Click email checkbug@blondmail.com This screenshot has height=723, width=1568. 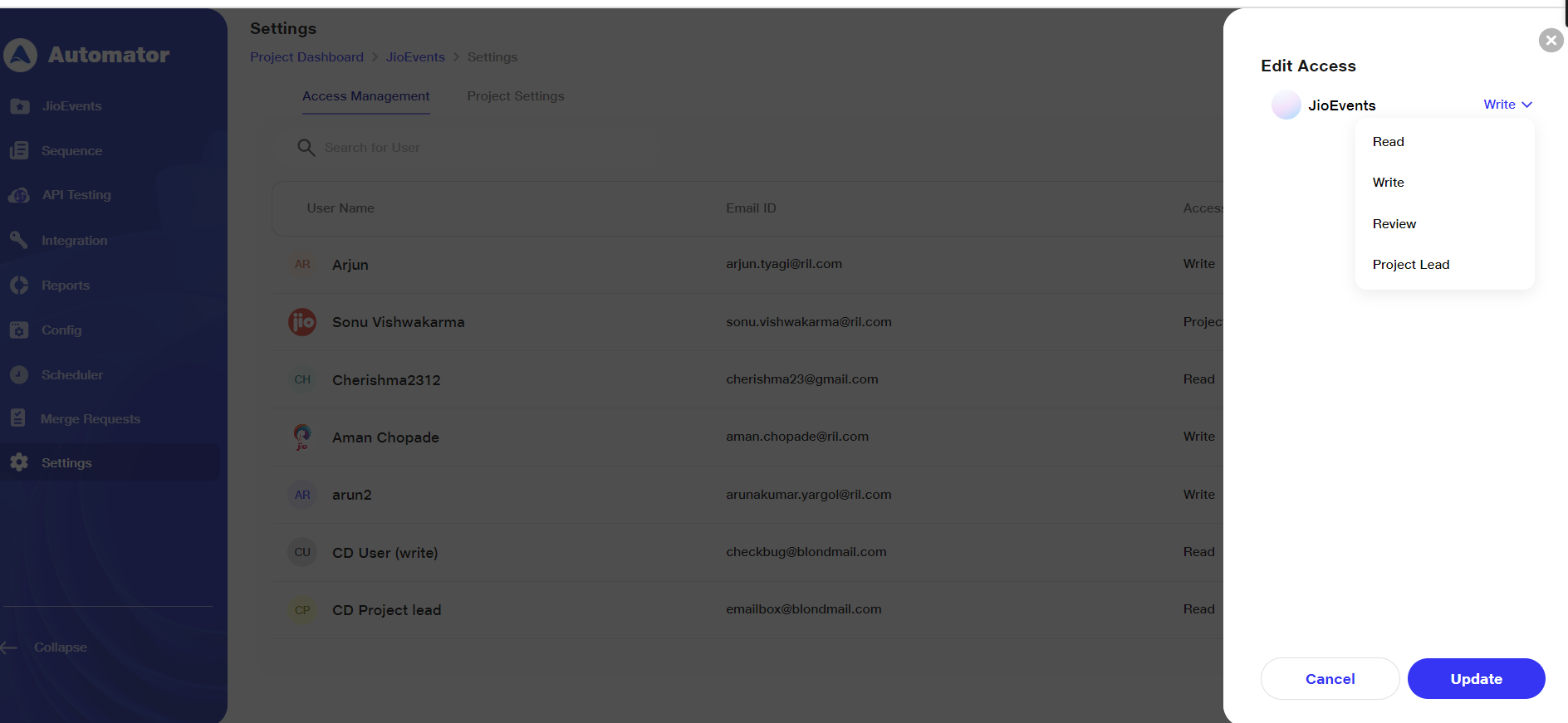click(x=806, y=552)
